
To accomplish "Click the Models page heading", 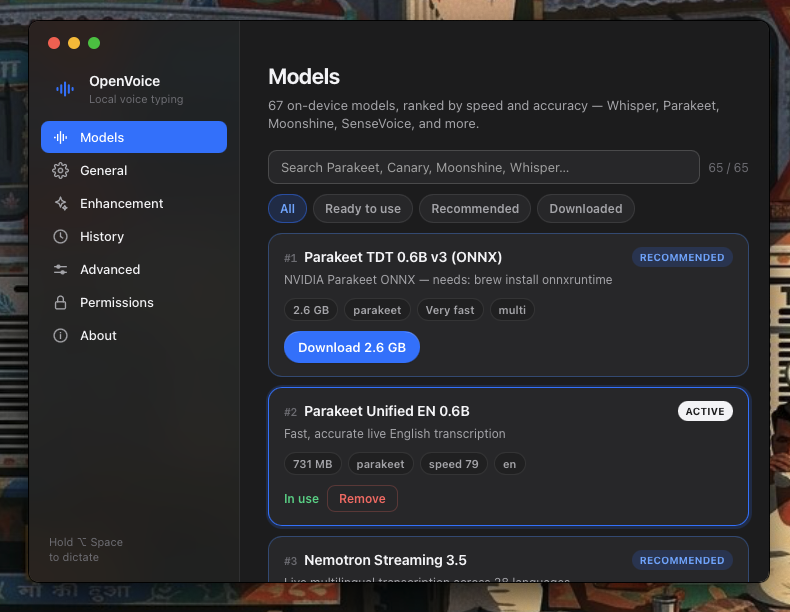I will pos(304,77).
